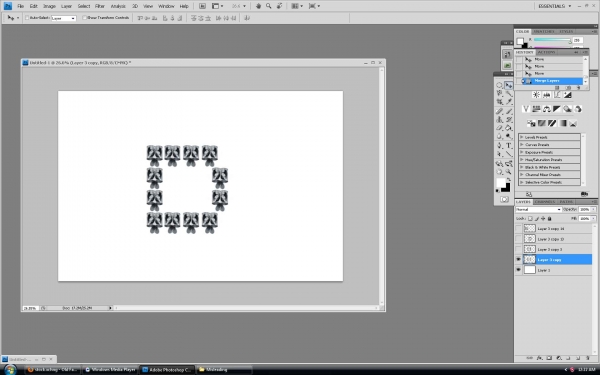Add a Hue/Saturation adjustment

(536, 109)
